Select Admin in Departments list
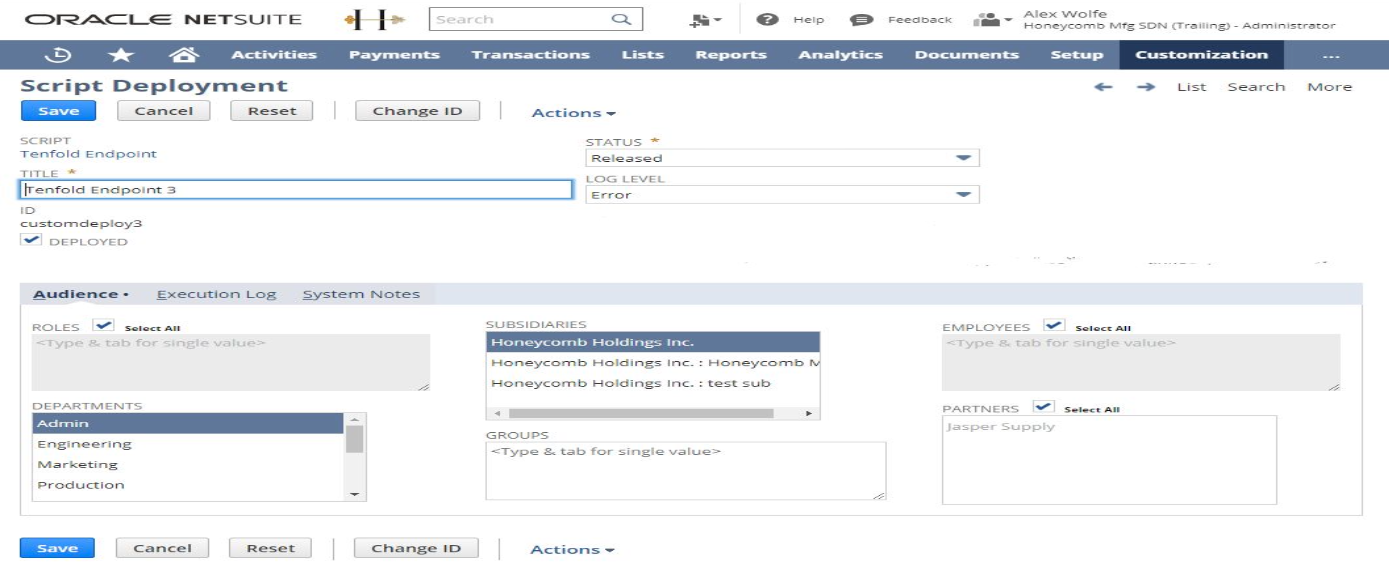Viewport: 1389px width, 579px height. click(189, 424)
